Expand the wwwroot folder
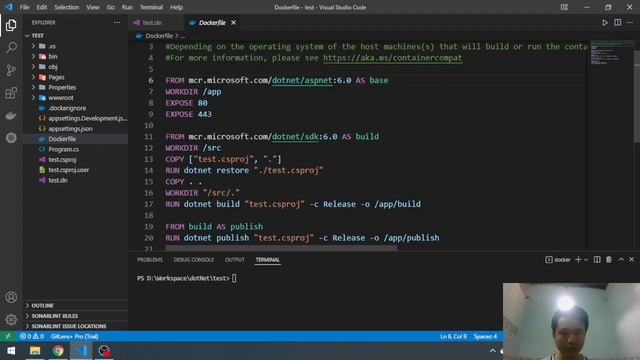 pos(33,98)
